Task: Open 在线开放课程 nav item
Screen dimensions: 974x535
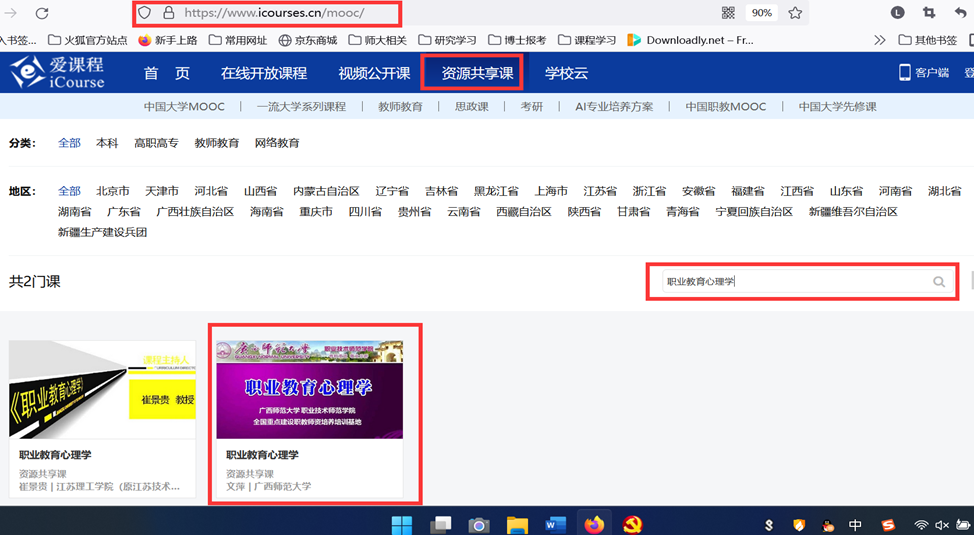Action: 264,73
